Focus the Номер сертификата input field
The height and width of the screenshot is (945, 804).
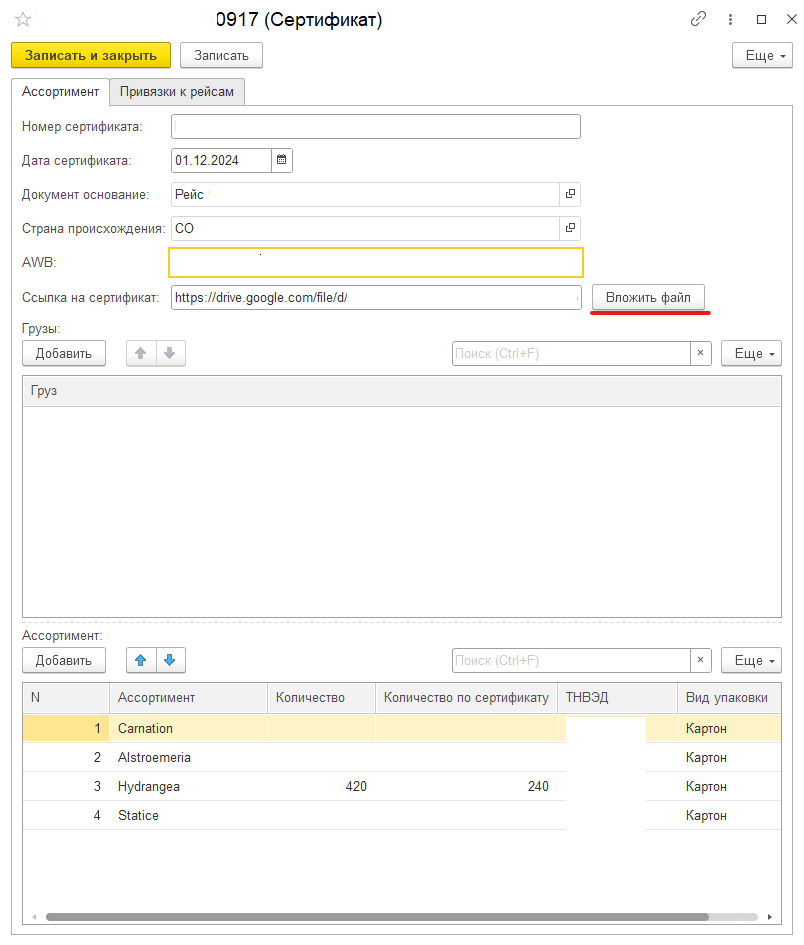pyautogui.click(x=376, y=126)
